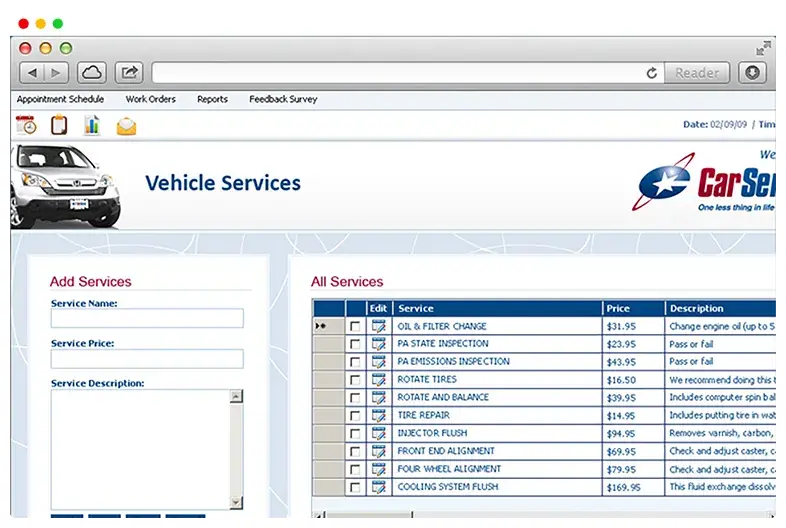Select the TIRE REPAIR checkbox
This screenshot has height=528, width=786.
tap(355, 416)
